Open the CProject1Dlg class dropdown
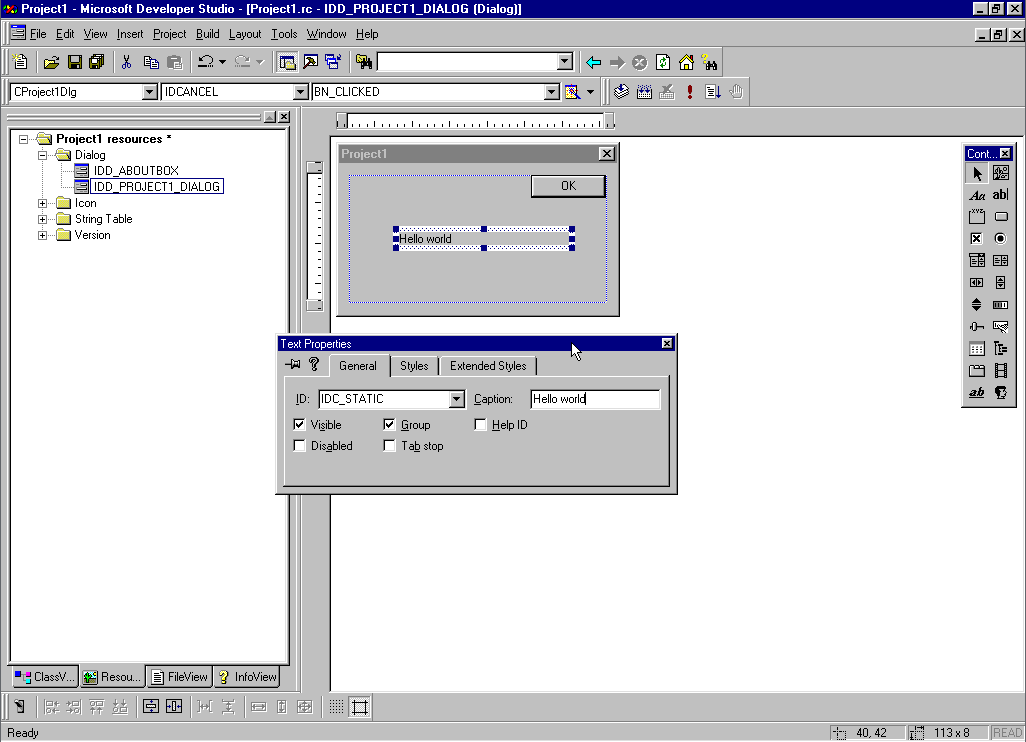The height and width of the screenshot is (742, 1026). click(x=149, y=92)
